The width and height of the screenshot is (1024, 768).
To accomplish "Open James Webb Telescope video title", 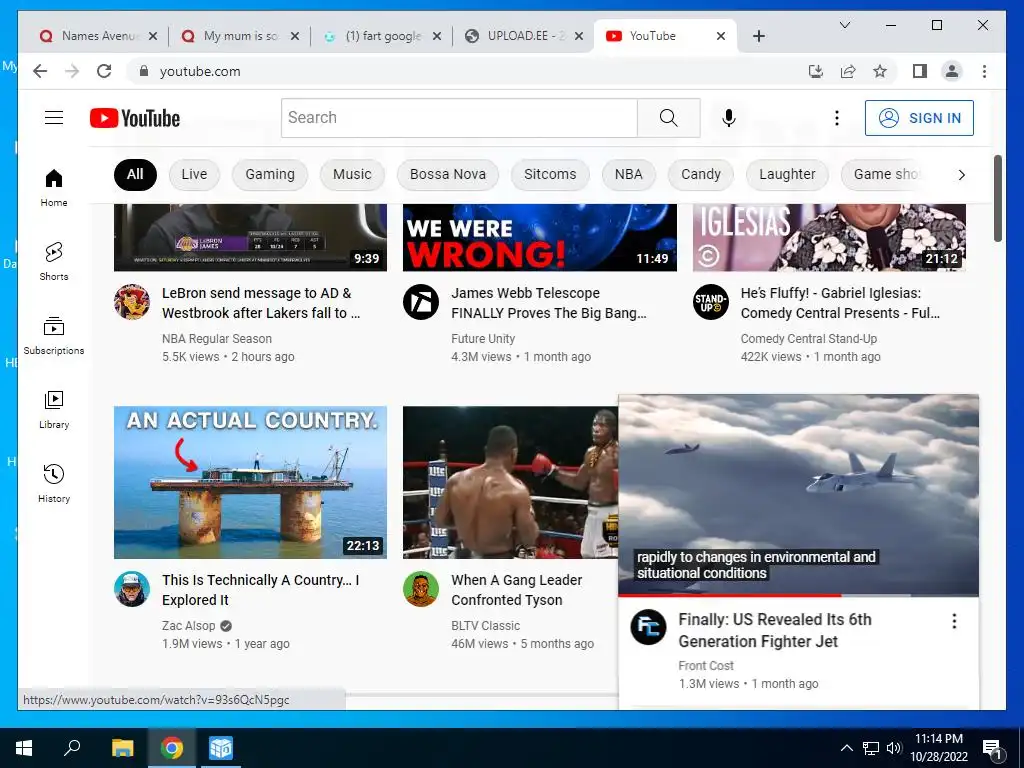I will coord(549,303).
